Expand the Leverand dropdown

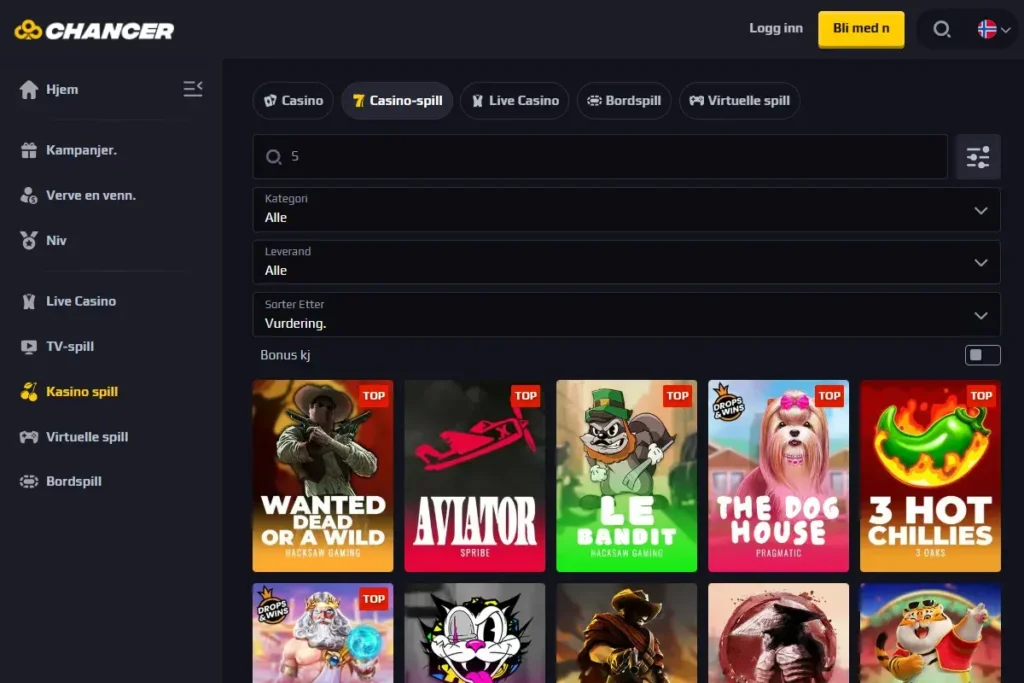click(x=626, y=262)
